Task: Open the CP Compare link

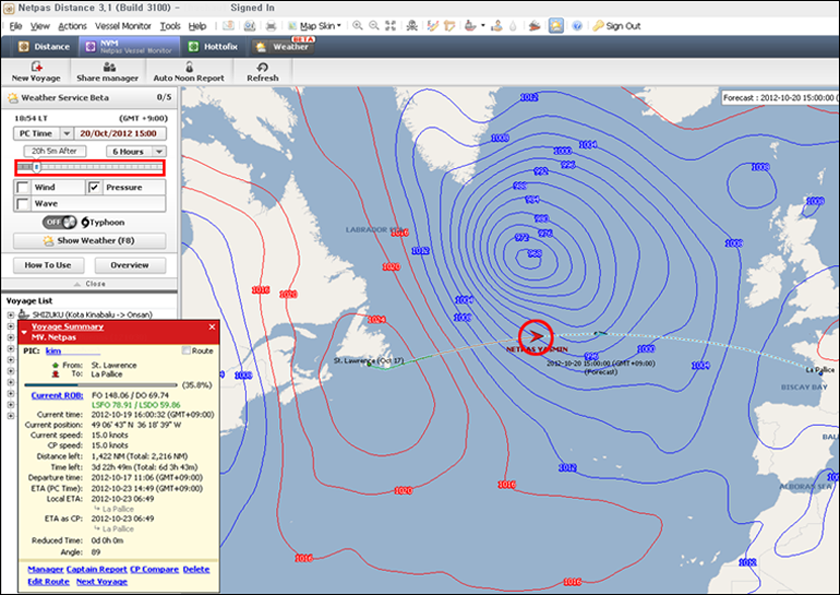Action: [x=154, y=569]
